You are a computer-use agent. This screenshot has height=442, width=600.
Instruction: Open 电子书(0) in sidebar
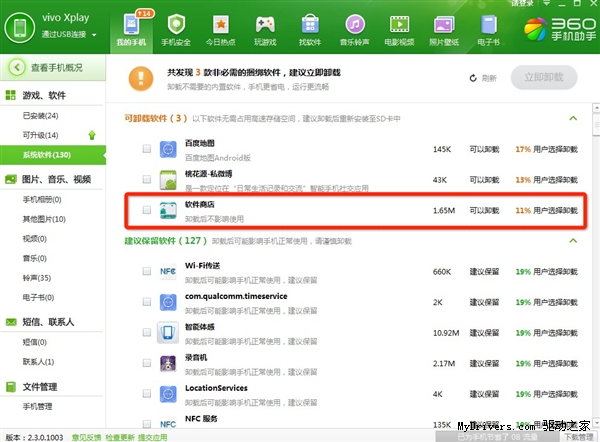click(x=38, y=297)
